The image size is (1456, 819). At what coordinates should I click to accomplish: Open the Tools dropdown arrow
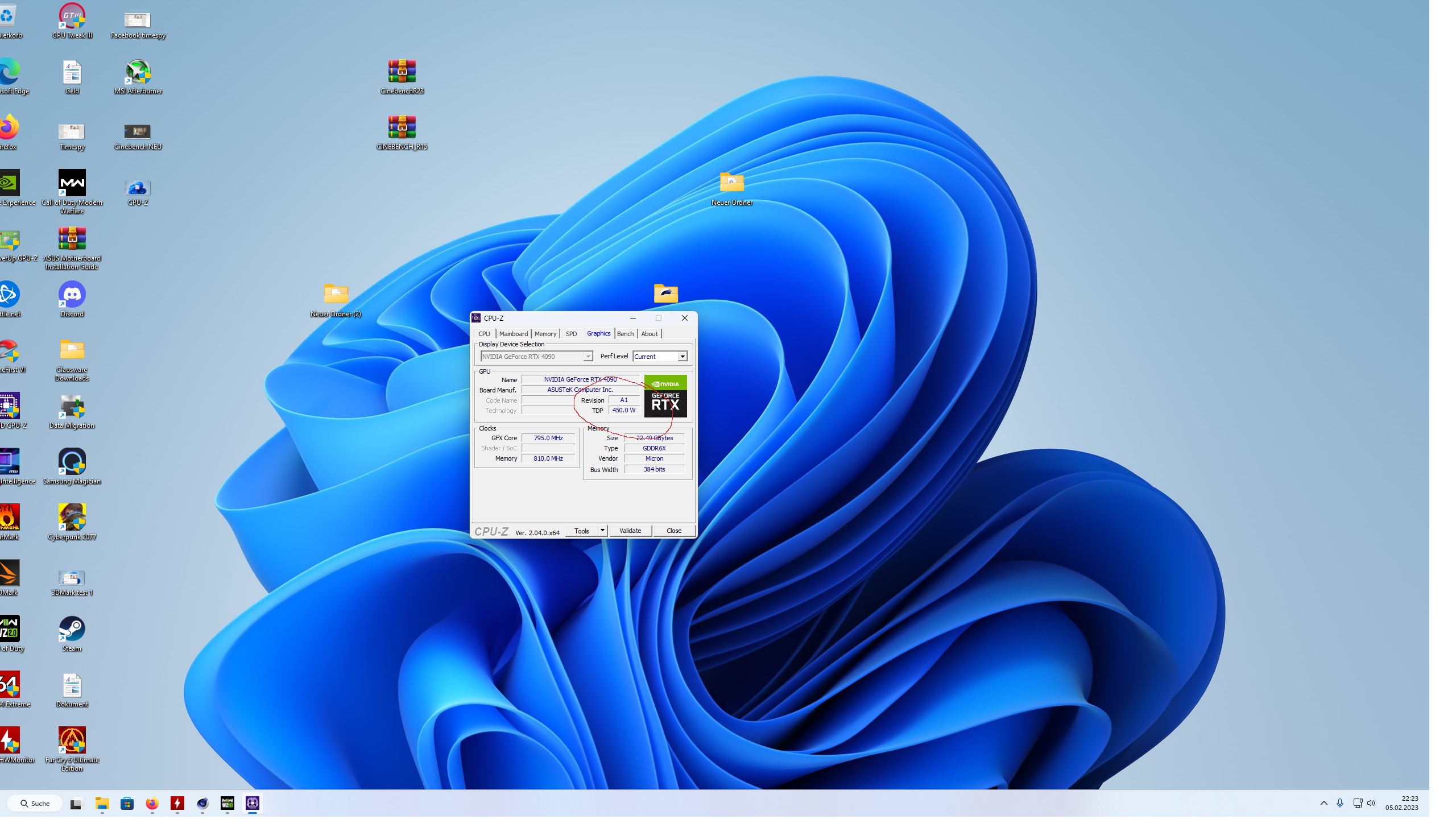[602, 531]
